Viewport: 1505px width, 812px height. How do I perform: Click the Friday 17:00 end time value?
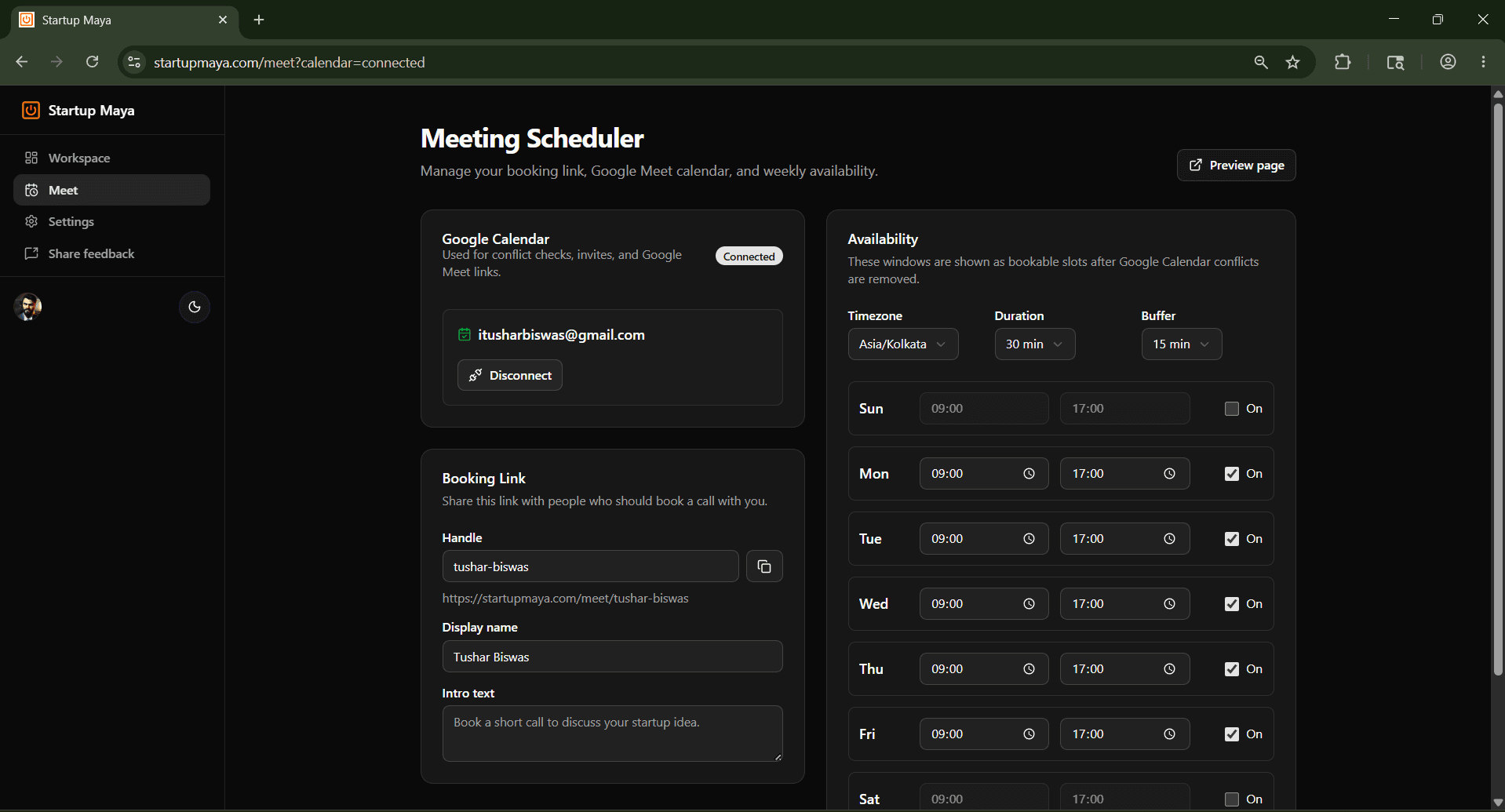click(1088, 734)
